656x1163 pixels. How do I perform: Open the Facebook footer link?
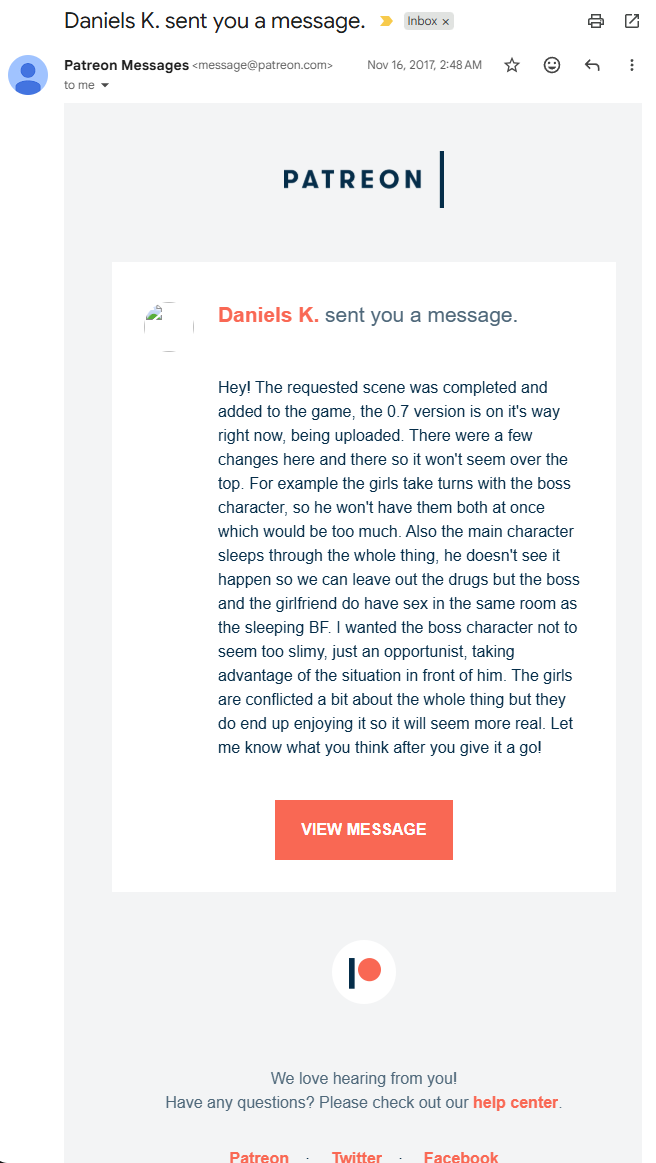[461, 1157]
